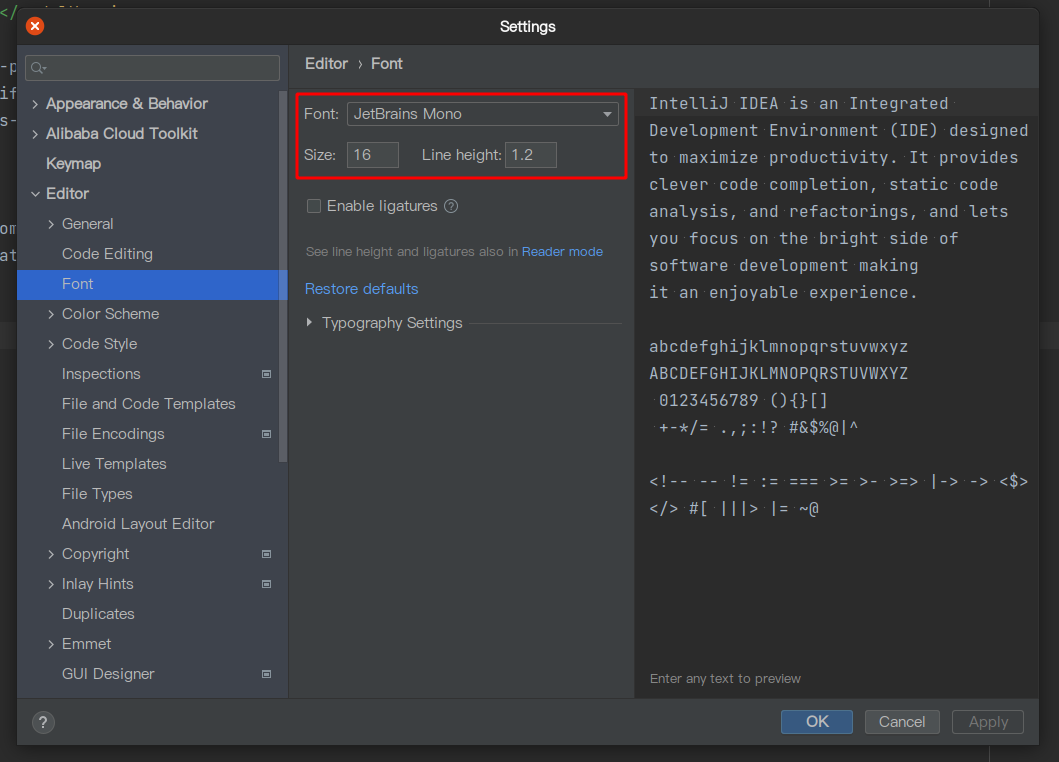The height and width of the screenshot is (762, 1059).
Task: Focus the settings search field
Action: [x=153, y=68]
